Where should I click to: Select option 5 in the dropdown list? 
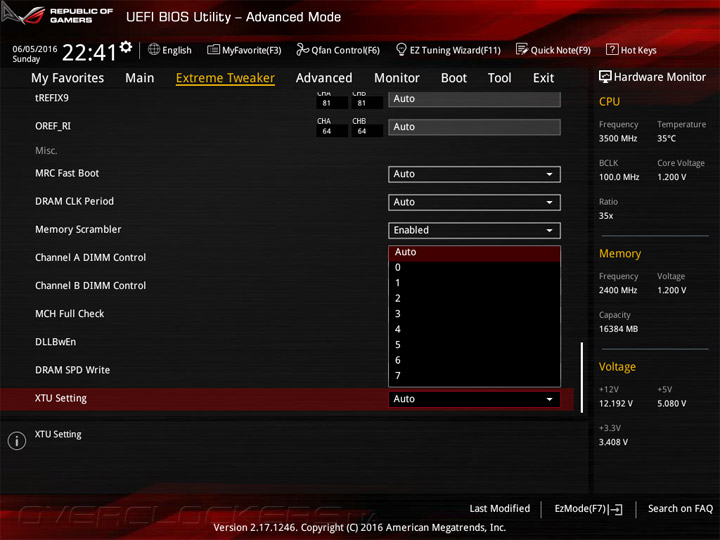pyautogui.click(x=474, y=345)
